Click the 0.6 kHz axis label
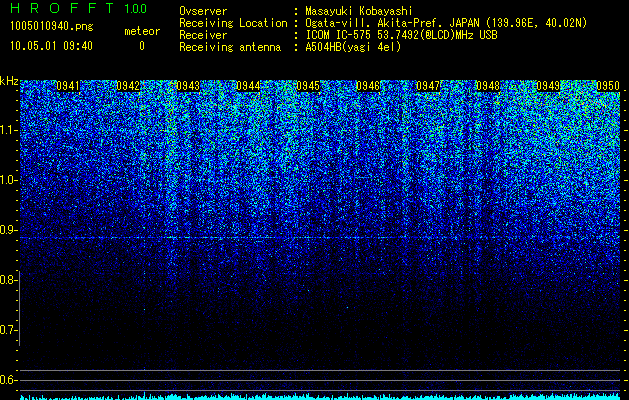The width and height of the screenshot is (629, 400). click(x=7, y=380)
